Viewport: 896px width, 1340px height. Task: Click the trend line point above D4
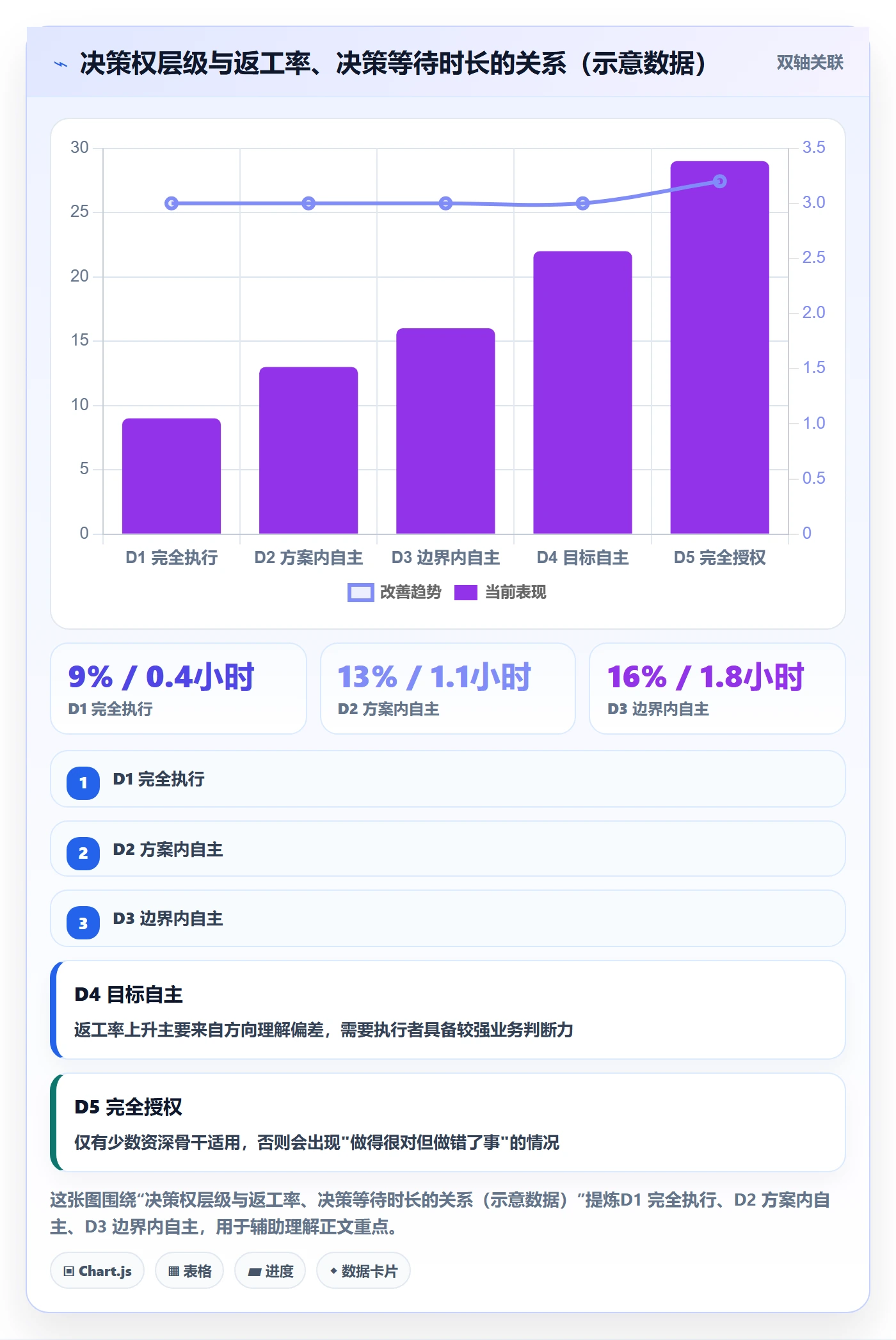[x=582, y=203]
